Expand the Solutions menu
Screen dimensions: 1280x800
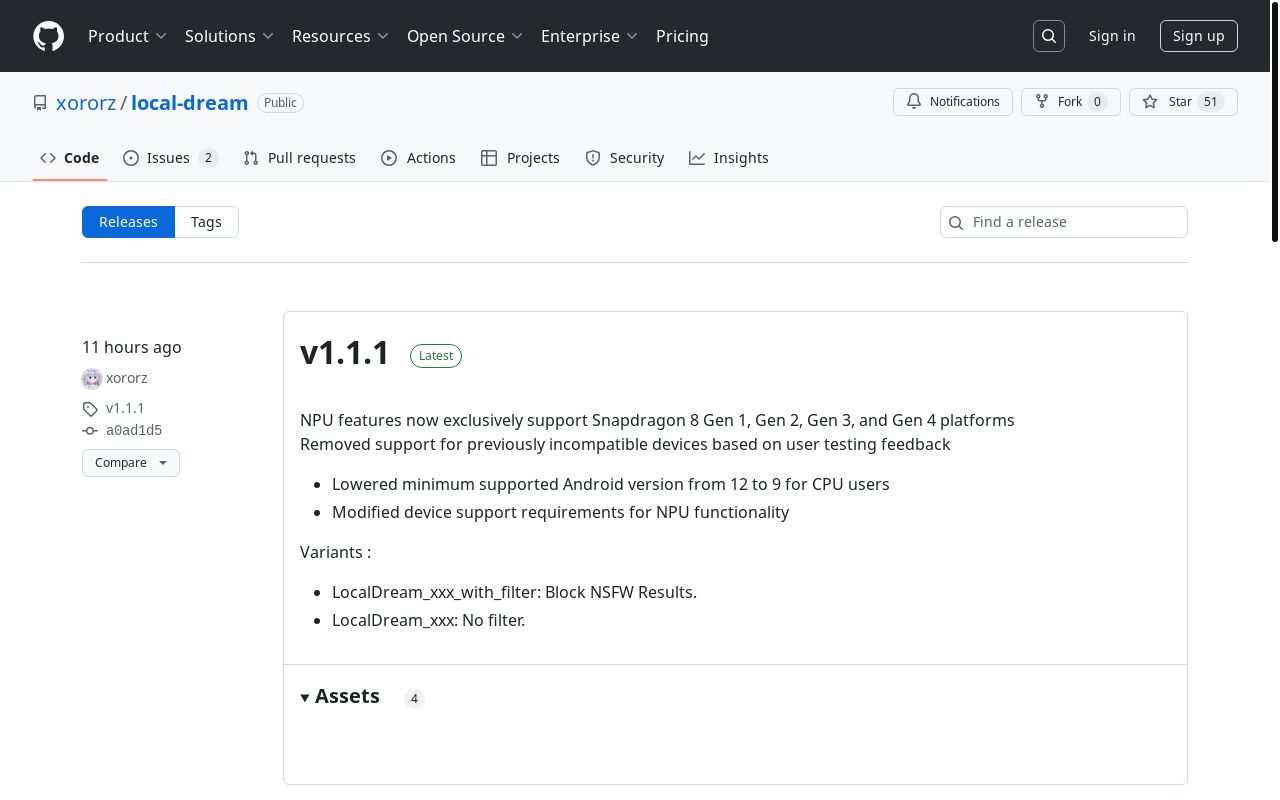click(x=229, y=36)
